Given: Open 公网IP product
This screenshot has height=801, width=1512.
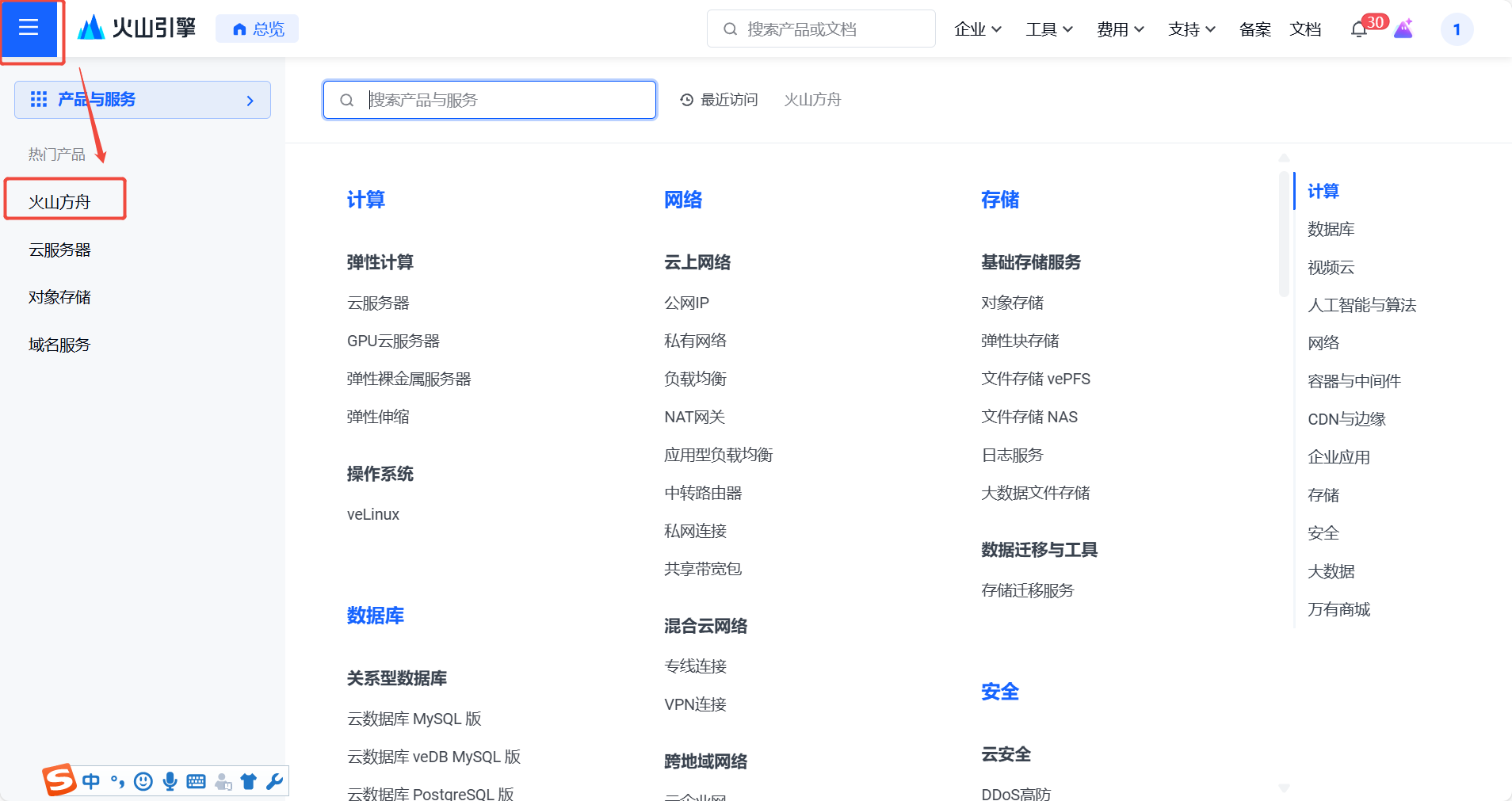Looking at the screenshot, I should click(x=687, y=303).
